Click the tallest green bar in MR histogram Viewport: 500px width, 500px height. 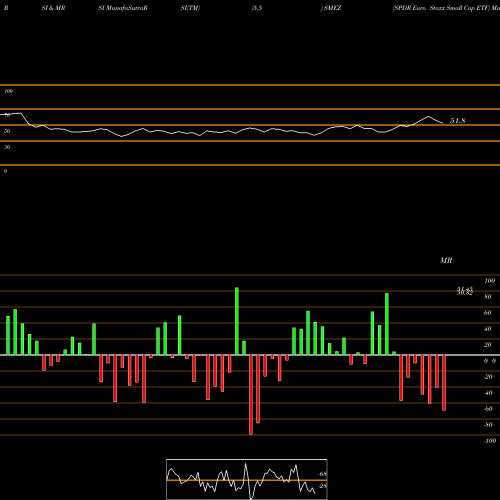237,321
